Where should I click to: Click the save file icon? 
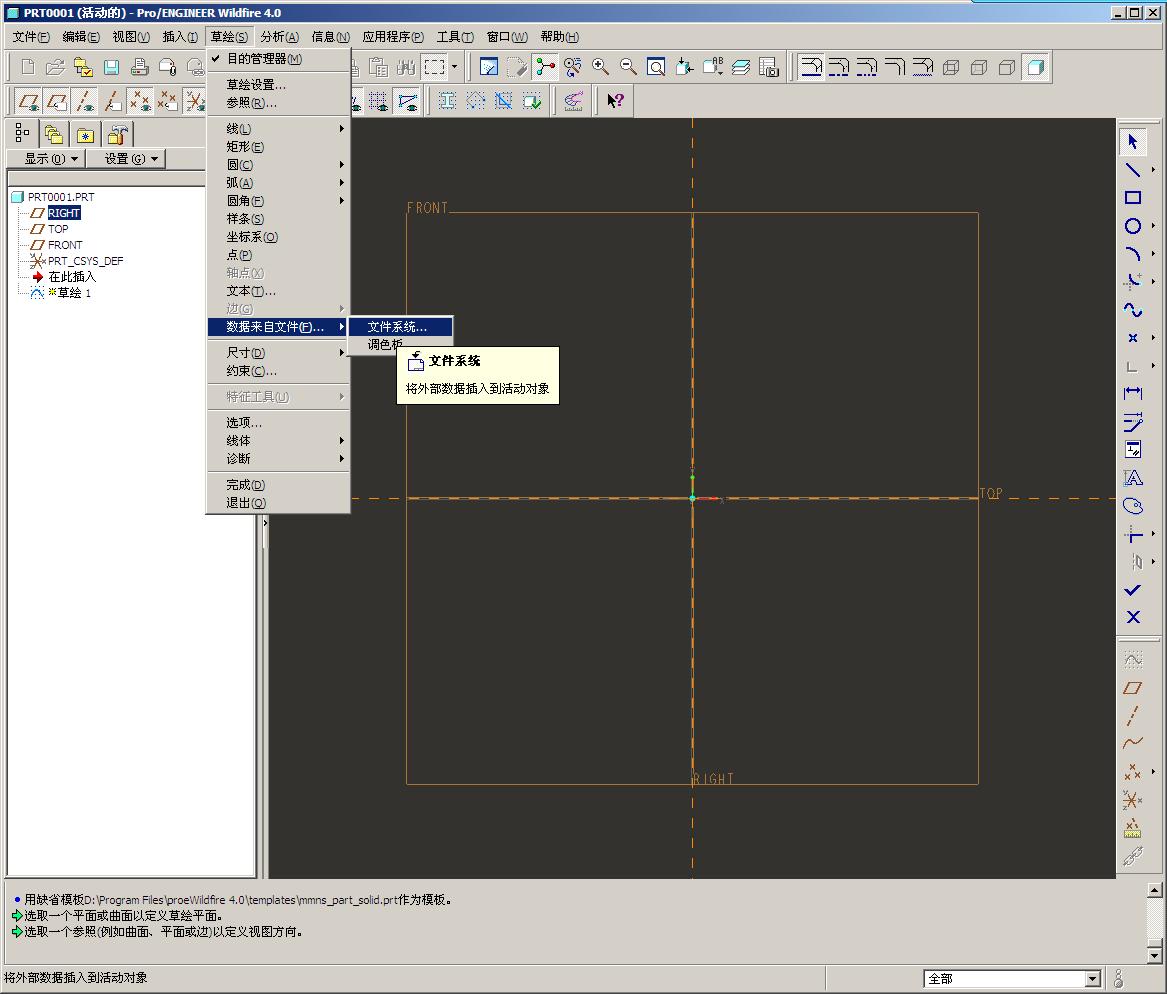click(x=111, y=68)
